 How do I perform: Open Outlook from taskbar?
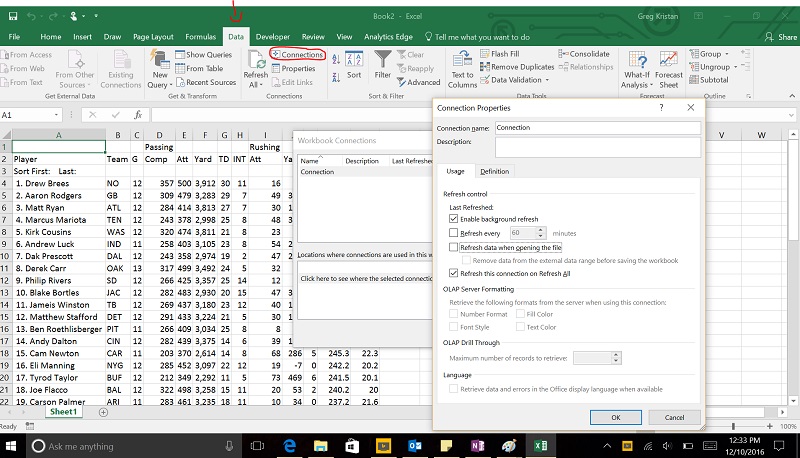tap(415, 446)
